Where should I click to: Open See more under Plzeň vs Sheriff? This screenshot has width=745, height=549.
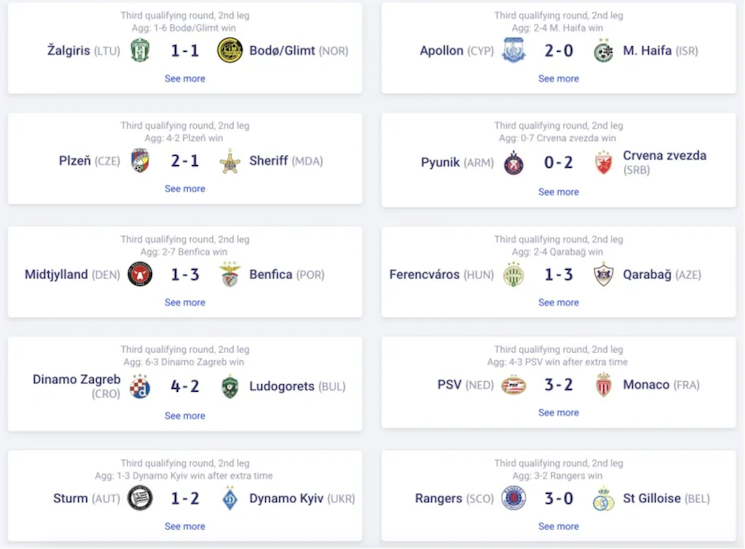tap(185, 189)
